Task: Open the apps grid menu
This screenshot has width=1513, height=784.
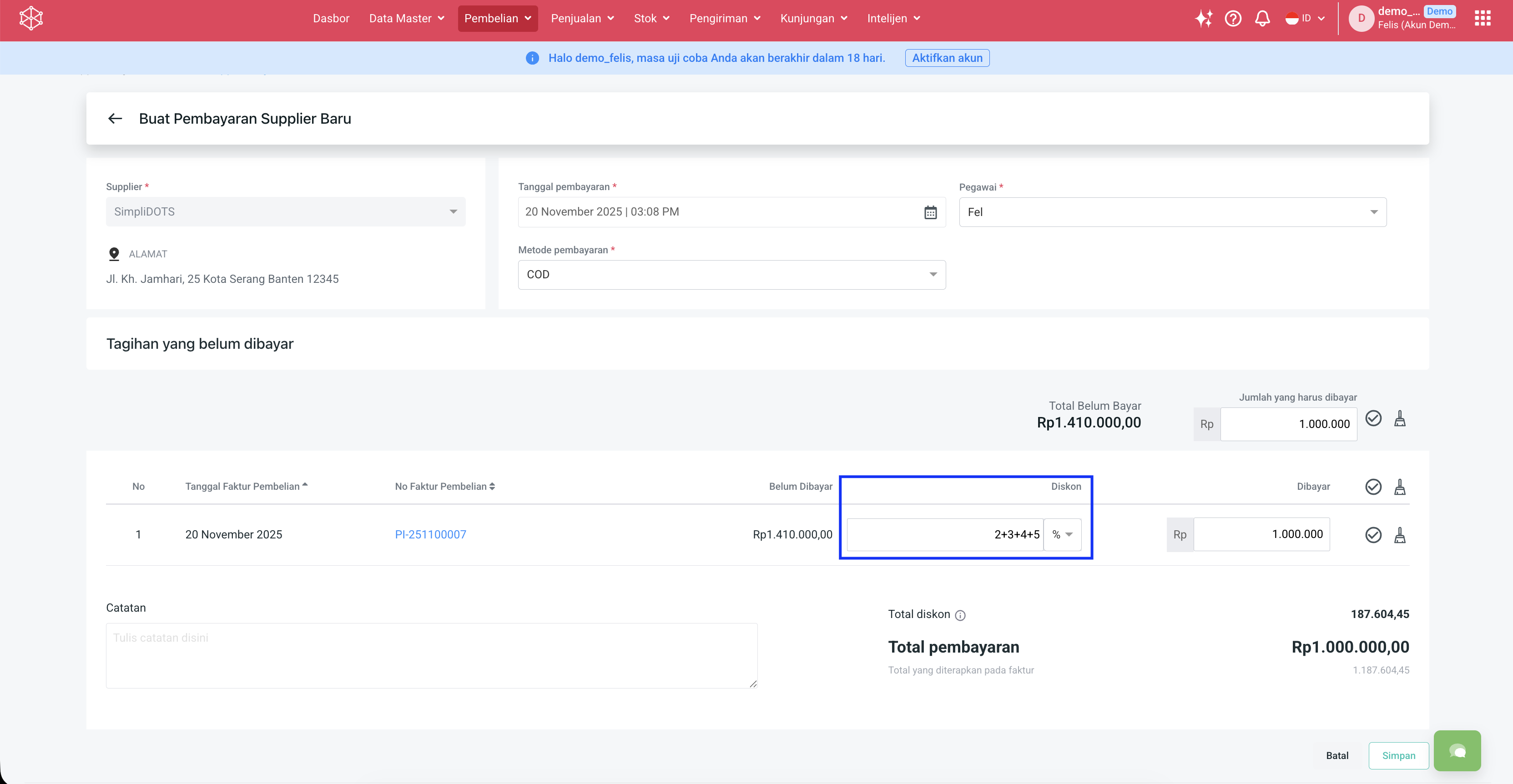Action: point(1483,18)
